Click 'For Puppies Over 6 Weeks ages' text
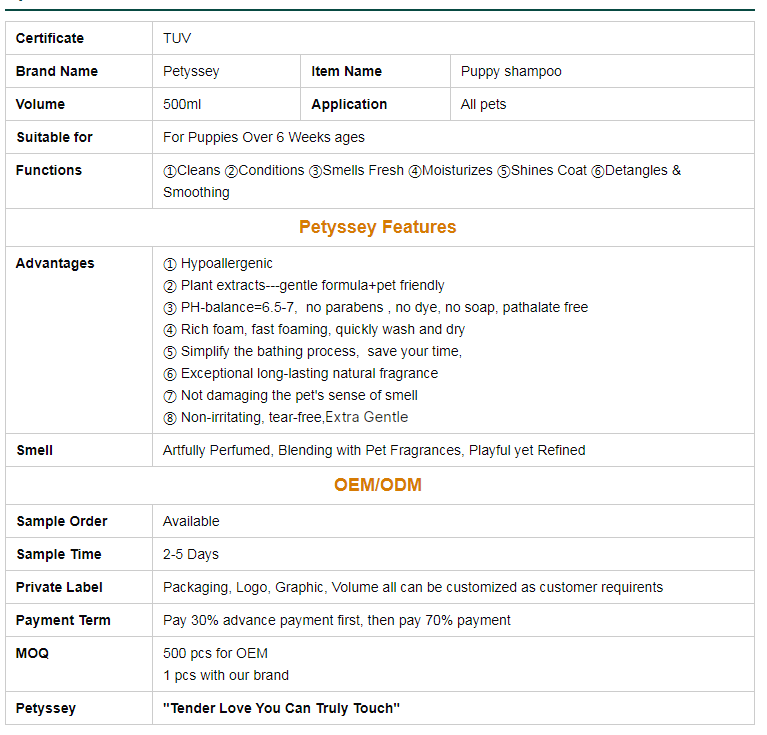 tap(264, 137)
